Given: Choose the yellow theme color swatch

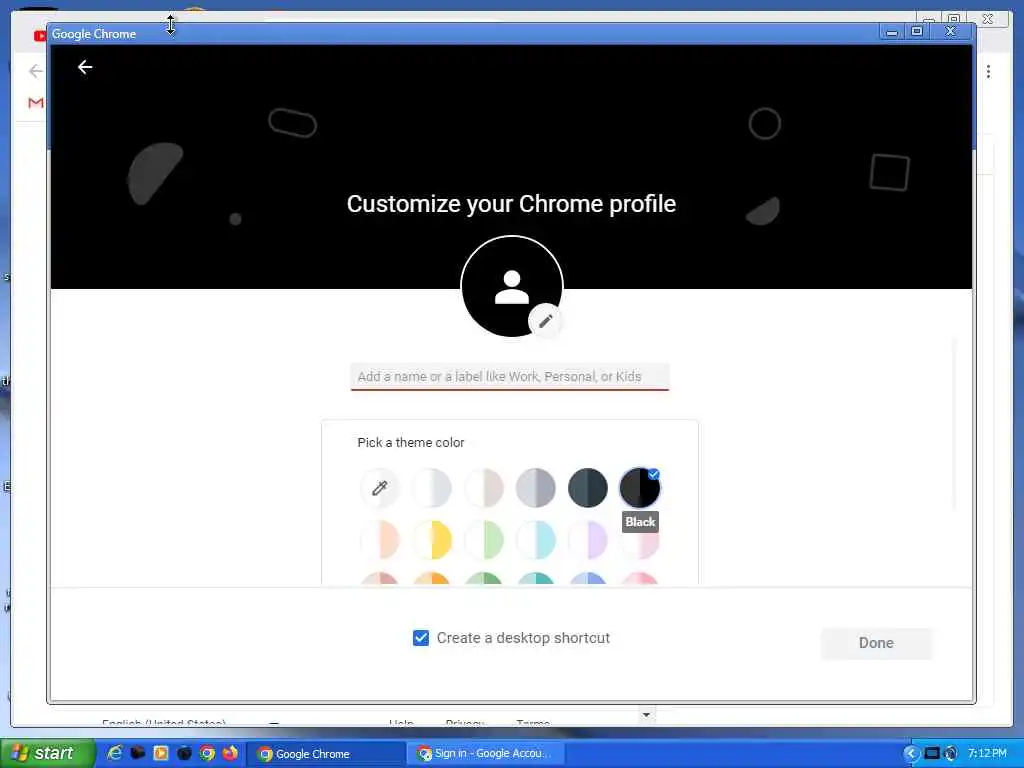Looking at the screenshot, I should (432, 540).
